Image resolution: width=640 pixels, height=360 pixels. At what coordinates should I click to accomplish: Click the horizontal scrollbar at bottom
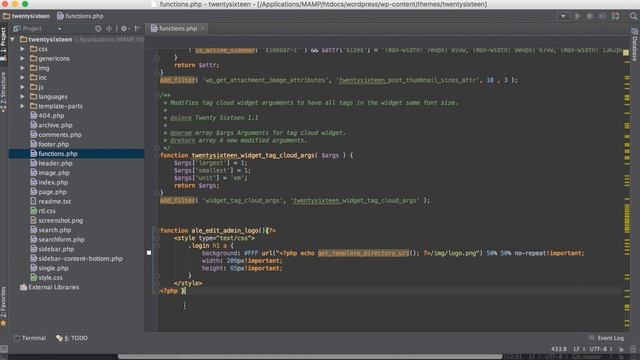point(310,357)
